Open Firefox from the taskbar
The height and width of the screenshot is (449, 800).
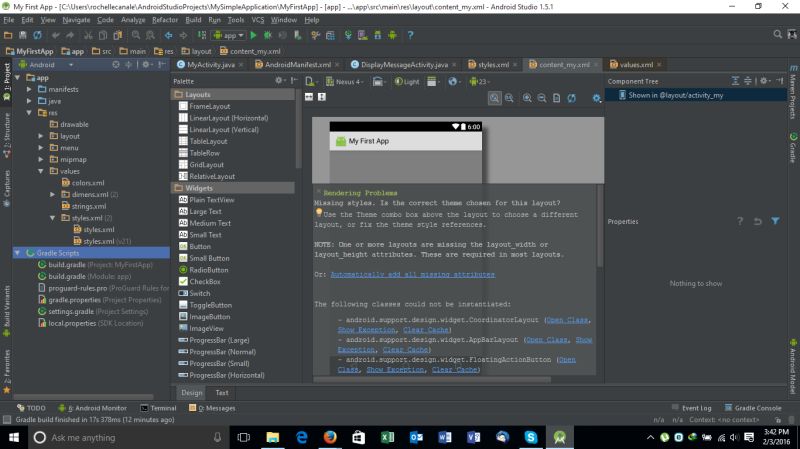(x=330, y=437)
